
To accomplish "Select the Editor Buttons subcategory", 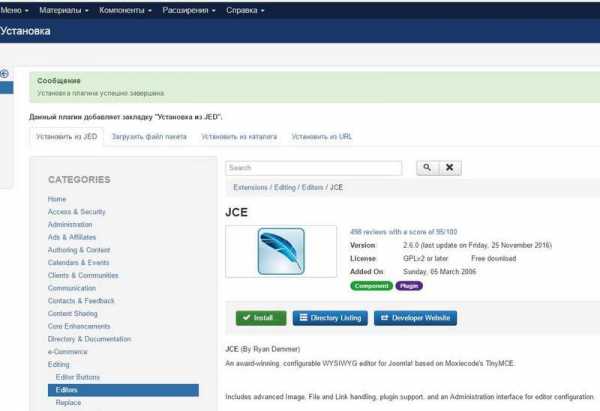I will click(78, 377).
